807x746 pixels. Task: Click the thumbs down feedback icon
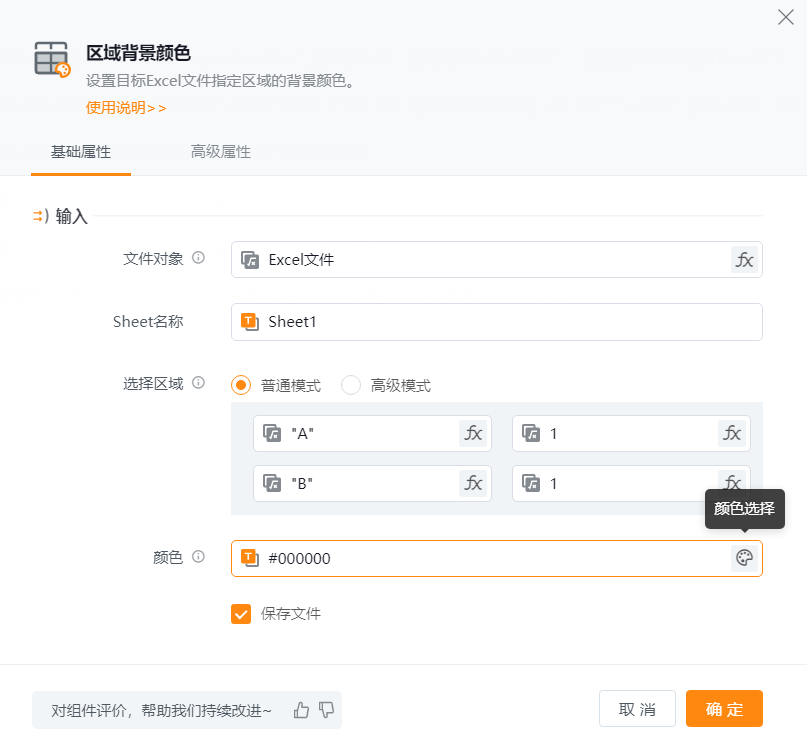(326, 710)
